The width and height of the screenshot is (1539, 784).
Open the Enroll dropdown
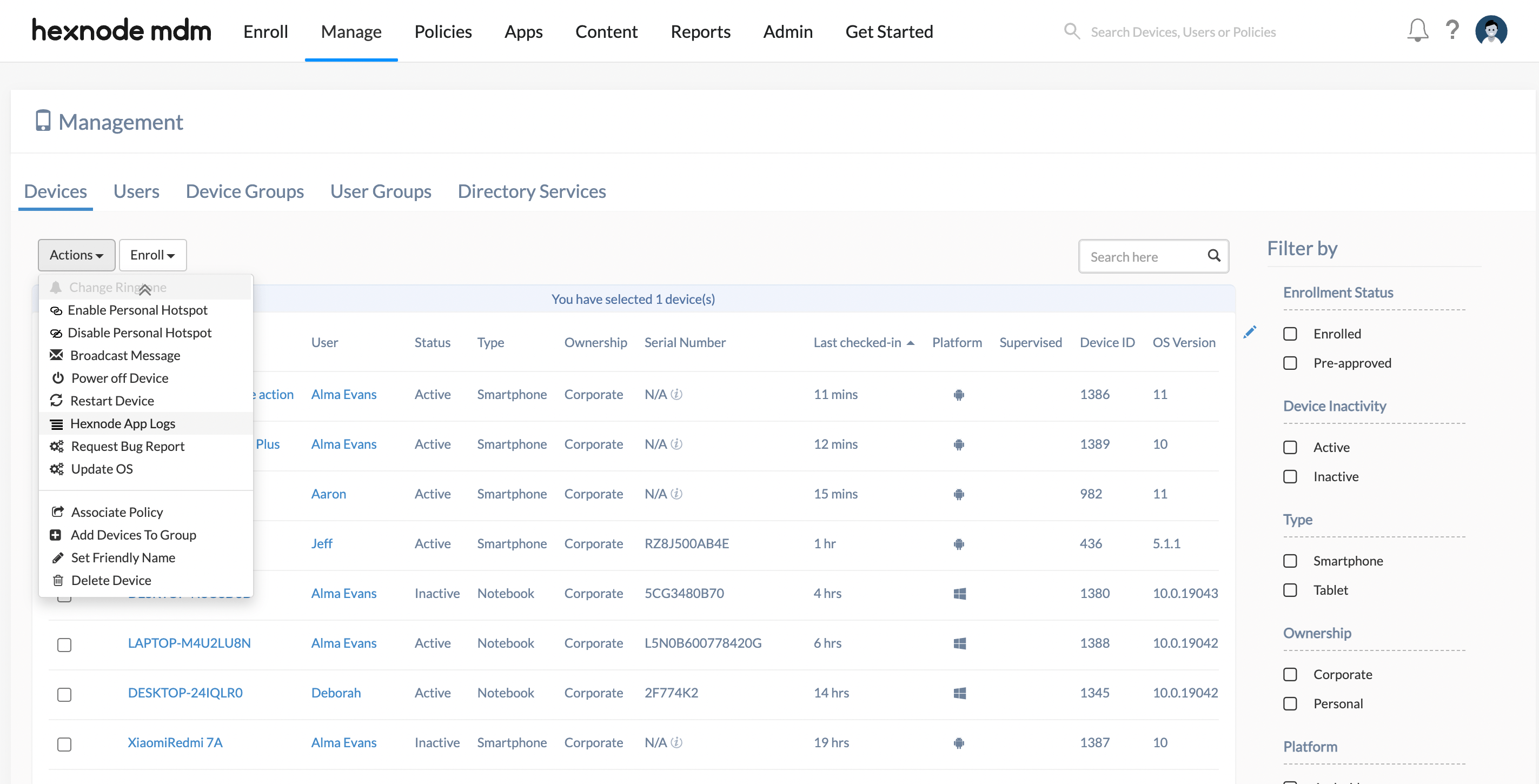(152, 255)
